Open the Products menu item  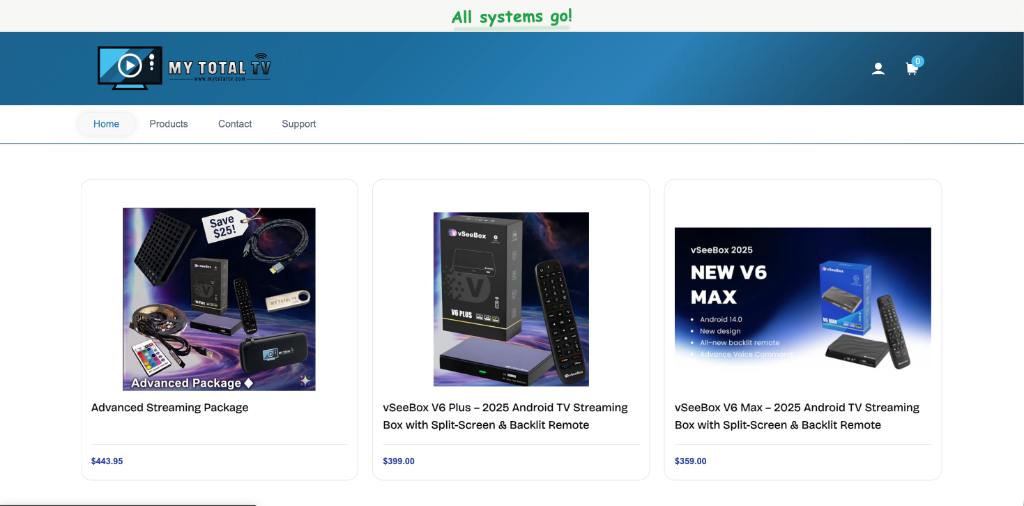[x=168, y=124]
